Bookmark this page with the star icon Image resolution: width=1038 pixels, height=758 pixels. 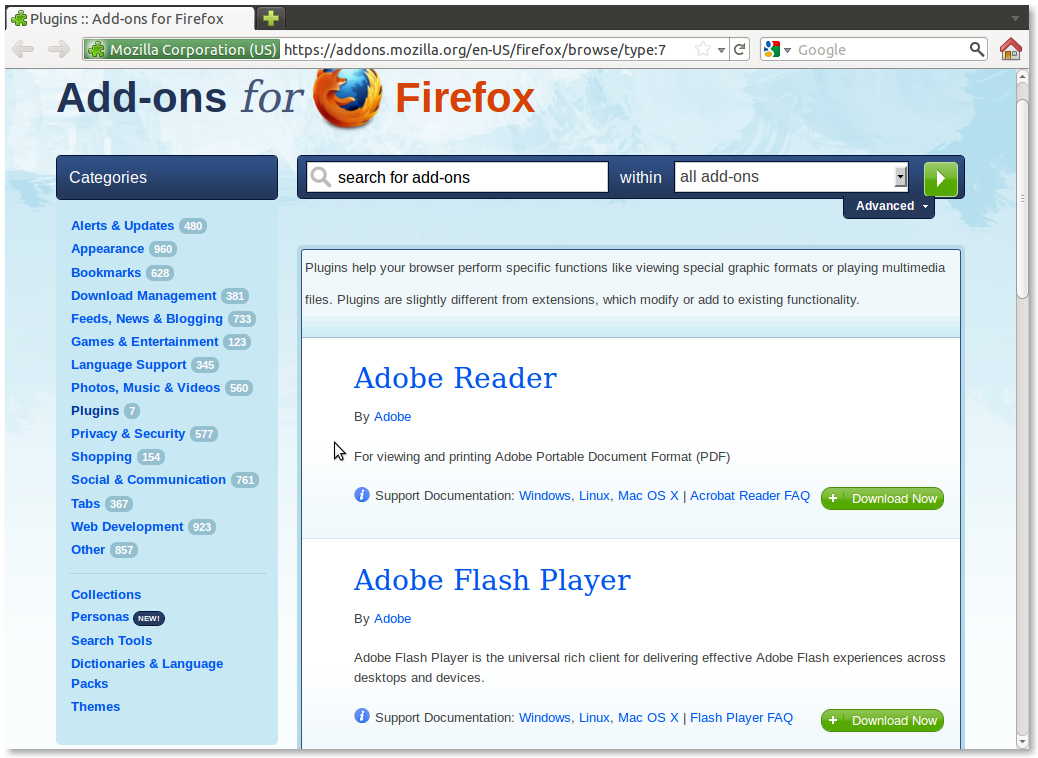(x=703, y=49)
